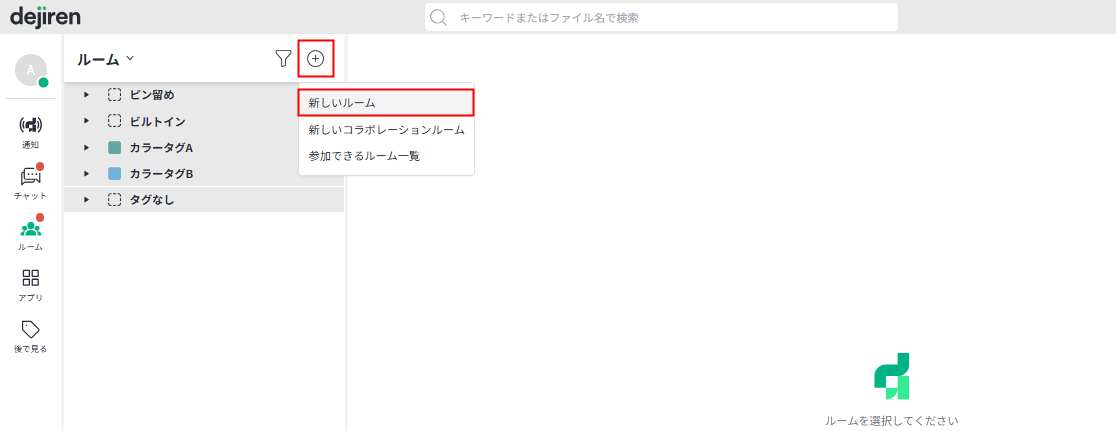Open the 'See later' tag icon

point(30,330)
